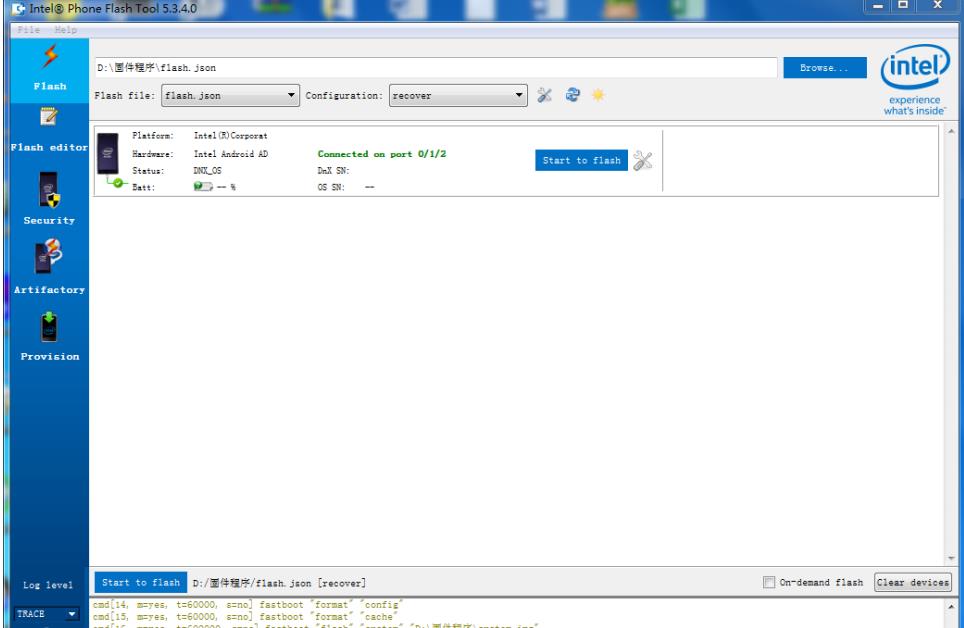Click the Log level label

[48, 585]
